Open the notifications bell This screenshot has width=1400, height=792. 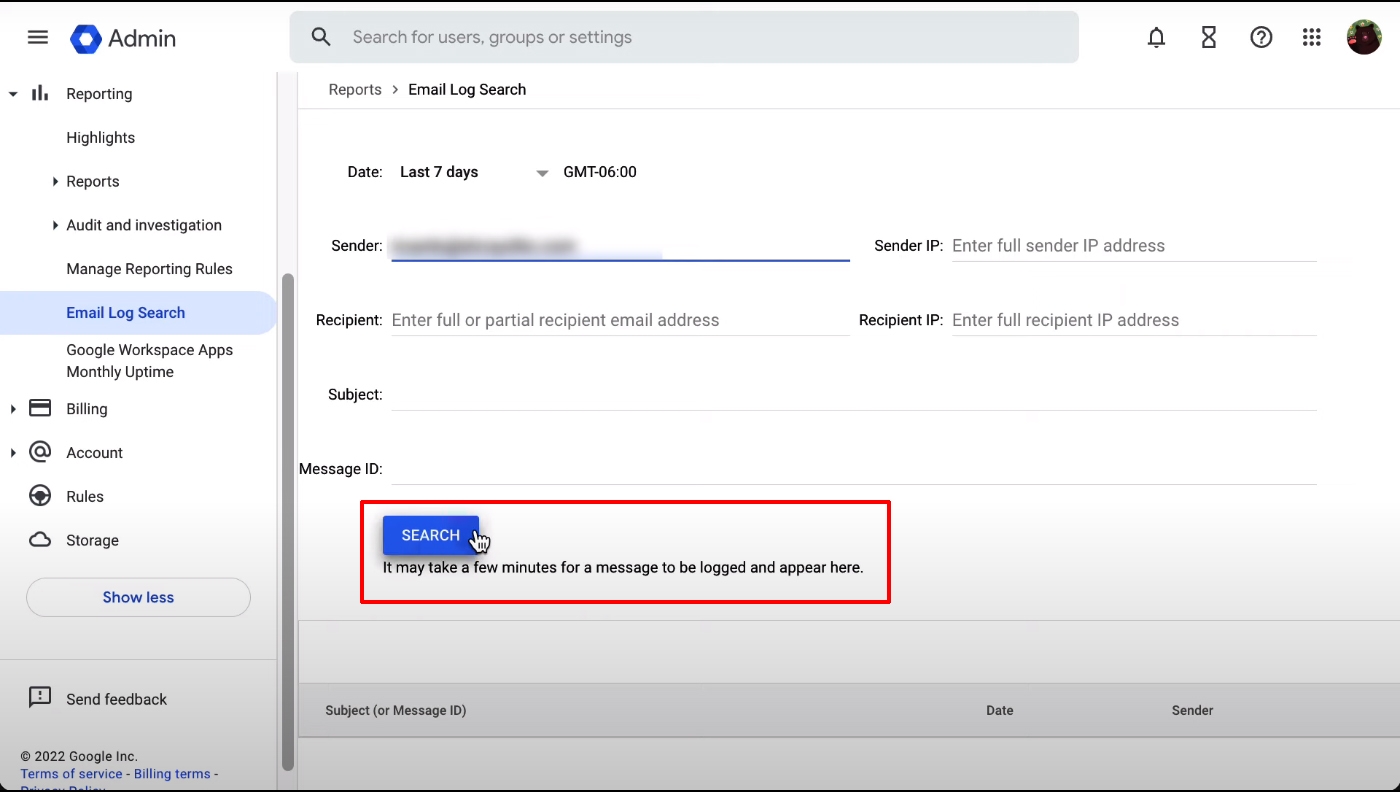pyautogui.click(x=1156, y=38)
